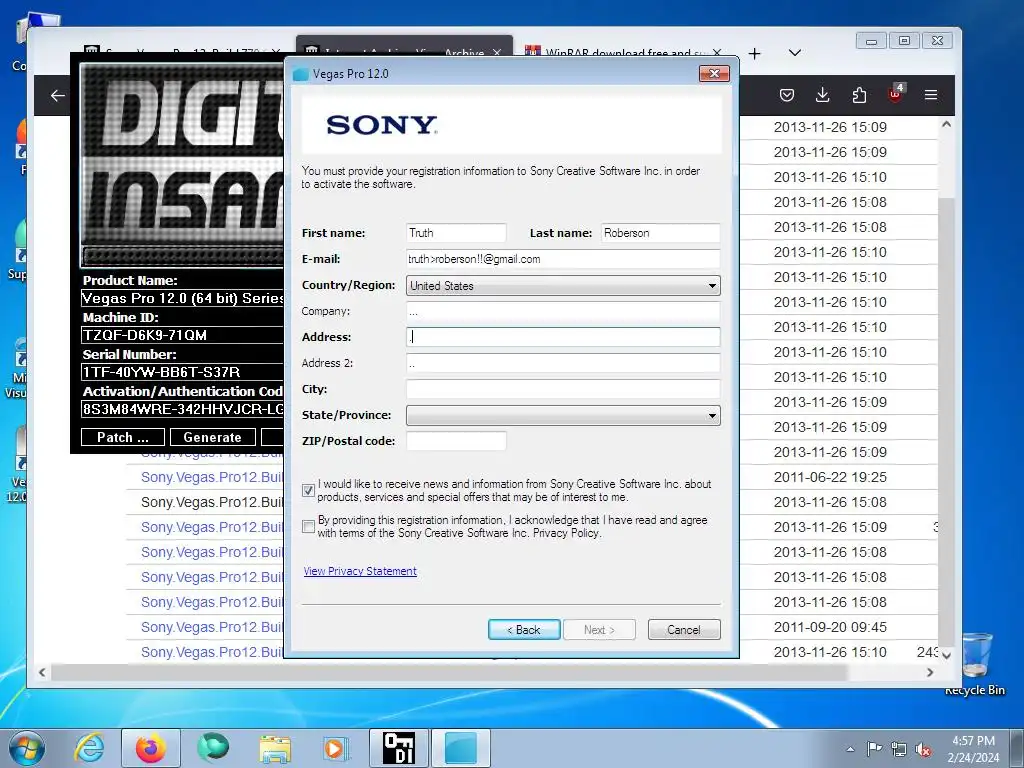
Task: Click the ZIP/Postal code field
Action: pos(456,441)
